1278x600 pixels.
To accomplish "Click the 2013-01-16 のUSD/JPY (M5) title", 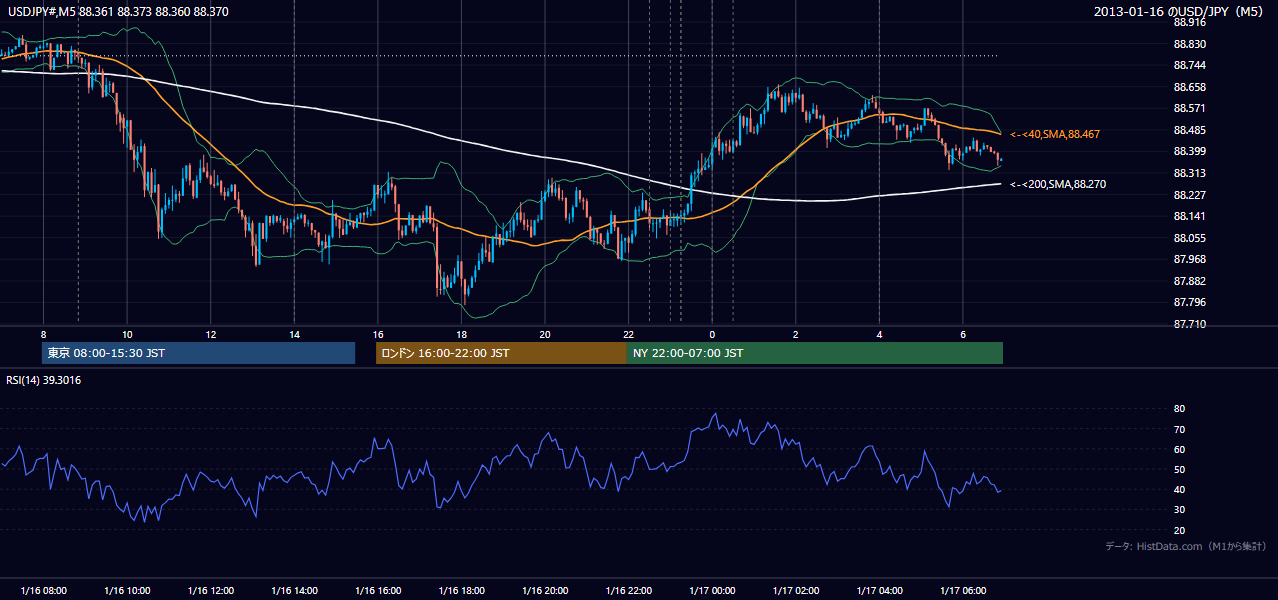I will 1179,11.
